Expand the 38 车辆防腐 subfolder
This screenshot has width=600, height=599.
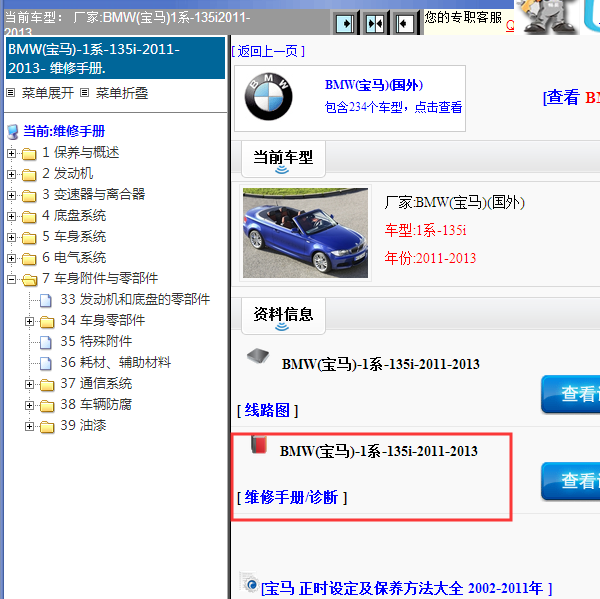pos(29,405)
